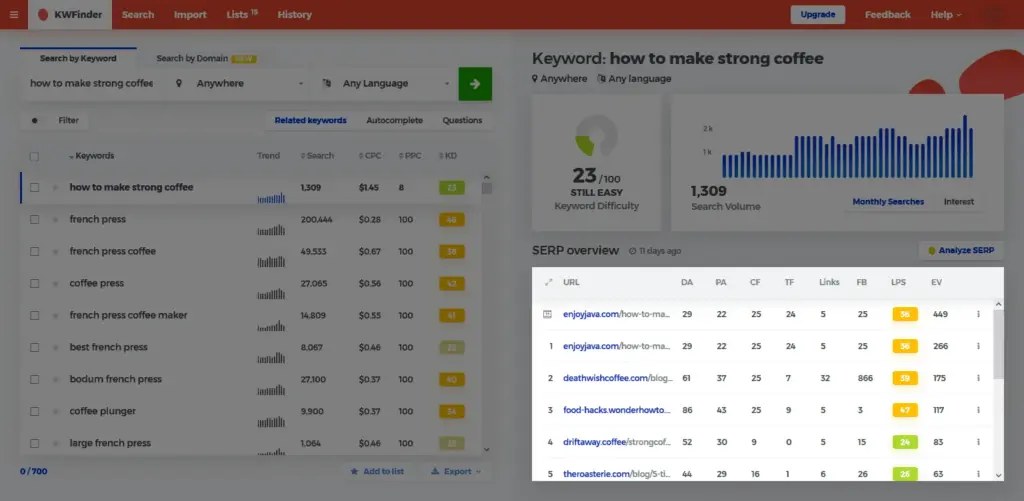Image resolution: width=1024 pixels, height=501 pixels.
Task: Open the Lists menu item
Action: 242,14
